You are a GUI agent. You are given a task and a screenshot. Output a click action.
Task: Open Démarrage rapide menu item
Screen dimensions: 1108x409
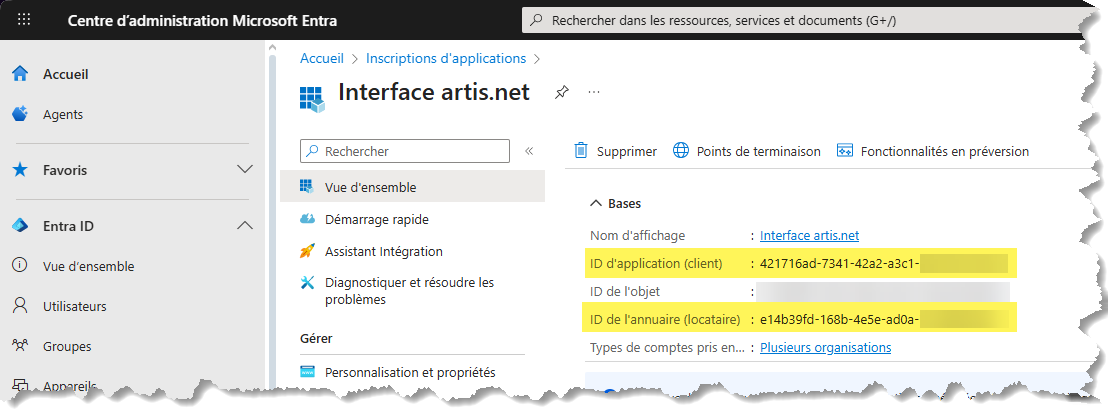[x=376, y=219]
